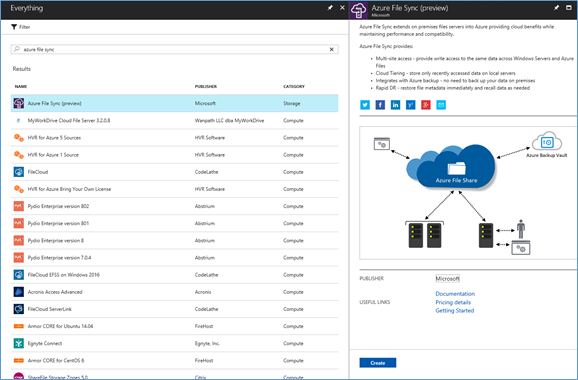Click the Pydio Enterprise version 7.0.4 icon
The height and width of the screenshot is (380, 578).
[x=19, y=258]
